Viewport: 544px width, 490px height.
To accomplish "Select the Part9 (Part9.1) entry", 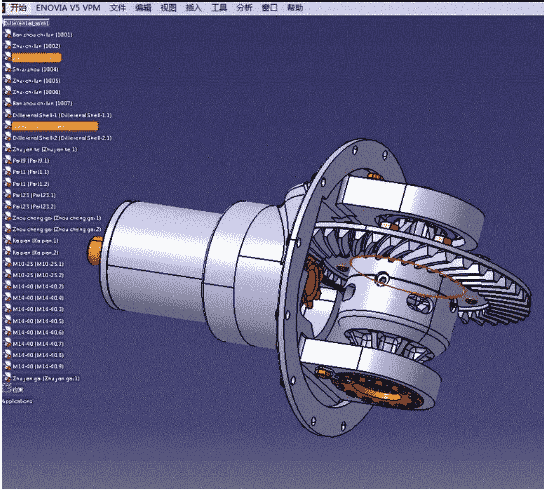I will (x=31, y=161).
